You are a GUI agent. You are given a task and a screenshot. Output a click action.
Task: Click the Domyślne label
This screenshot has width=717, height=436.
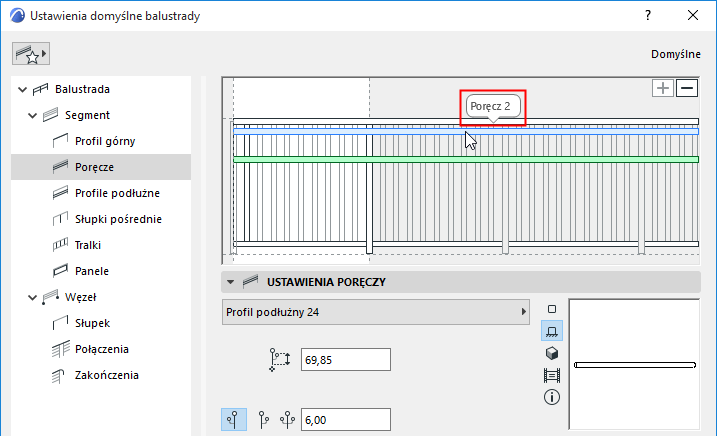click(676, 54)
